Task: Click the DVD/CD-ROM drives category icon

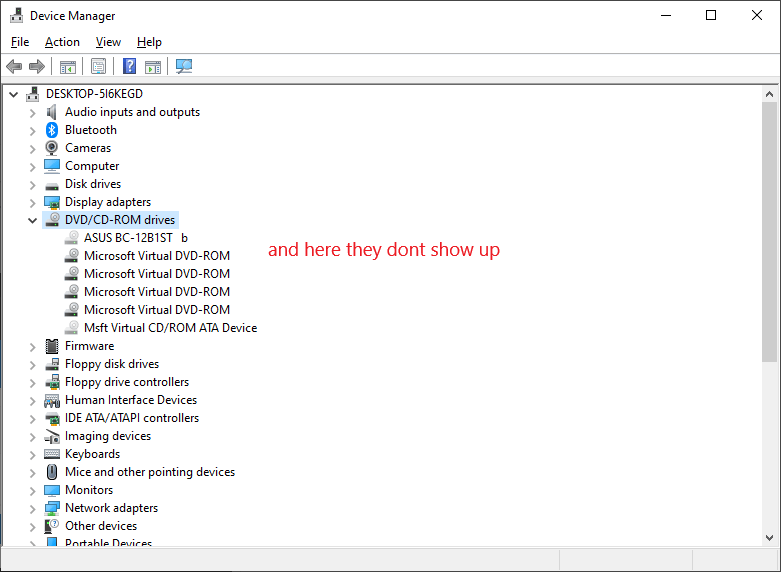Action: [x=52, y=220]
